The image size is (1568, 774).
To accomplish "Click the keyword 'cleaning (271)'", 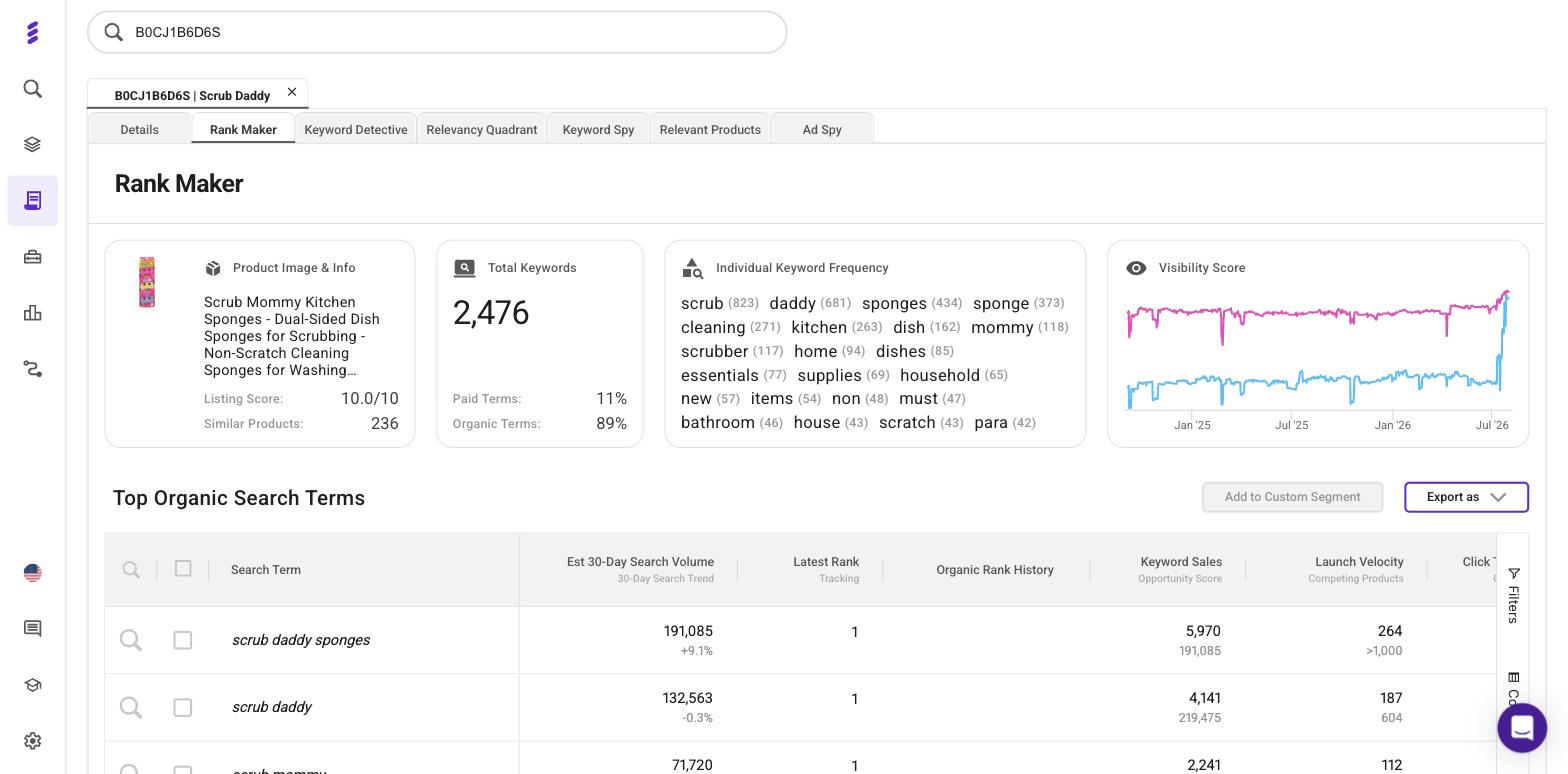I will click(x=731, y=327).
